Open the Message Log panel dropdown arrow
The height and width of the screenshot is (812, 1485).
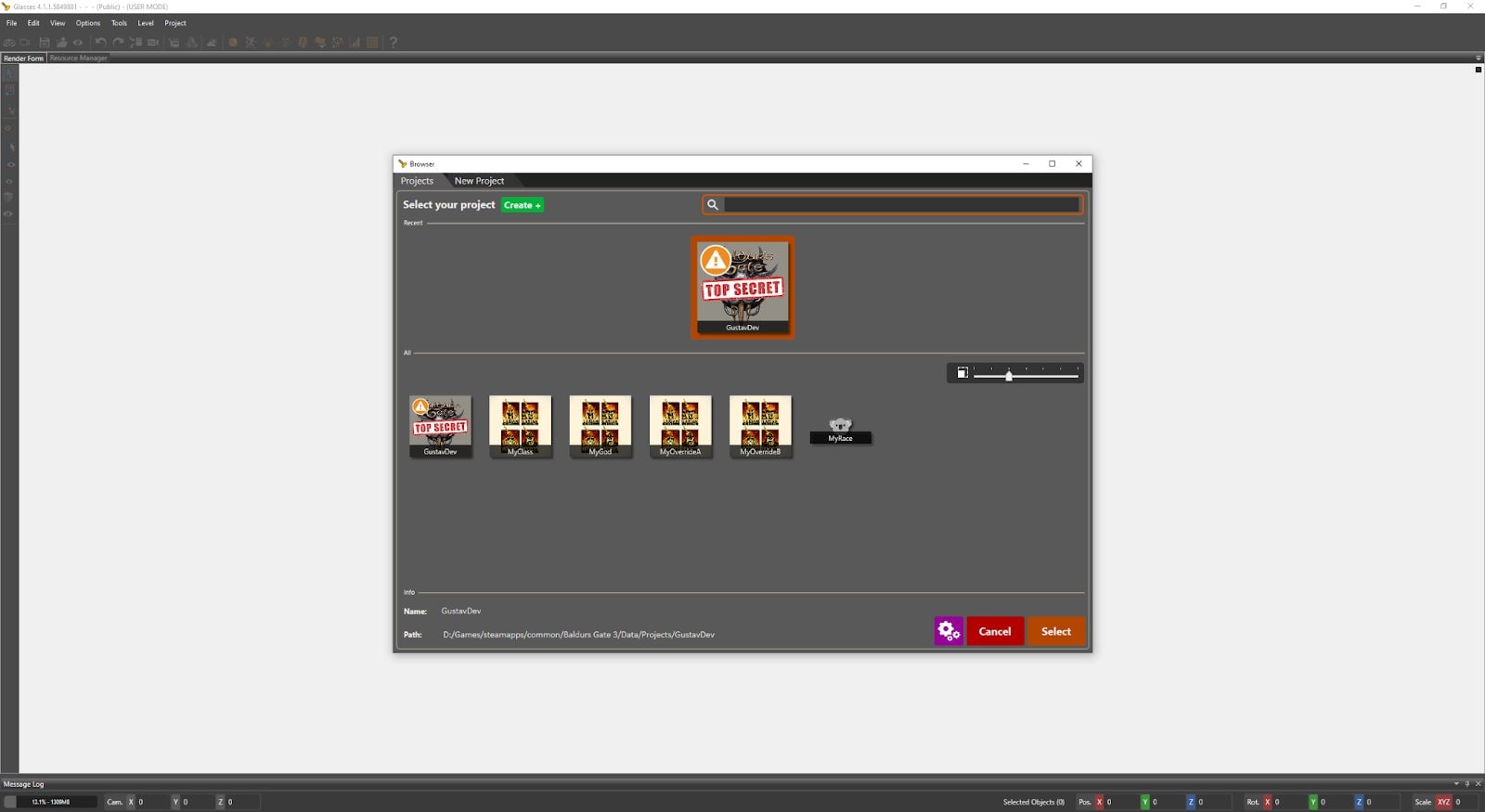click(1456, 784)
